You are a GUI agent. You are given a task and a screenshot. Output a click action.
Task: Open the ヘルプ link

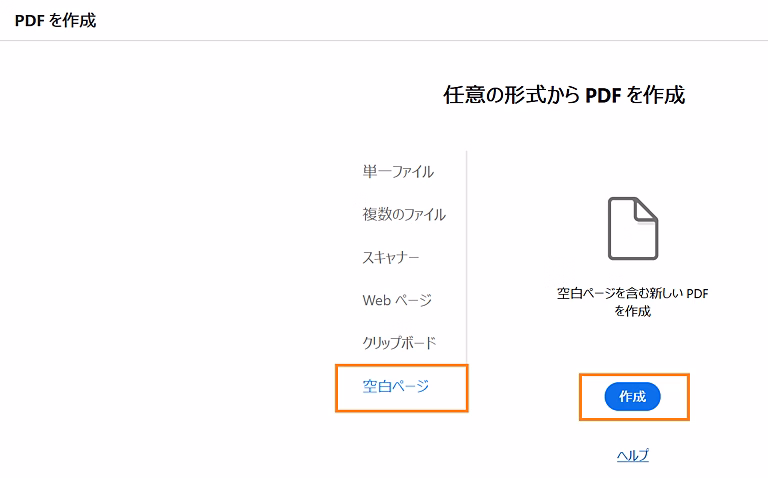click(633, 455)
